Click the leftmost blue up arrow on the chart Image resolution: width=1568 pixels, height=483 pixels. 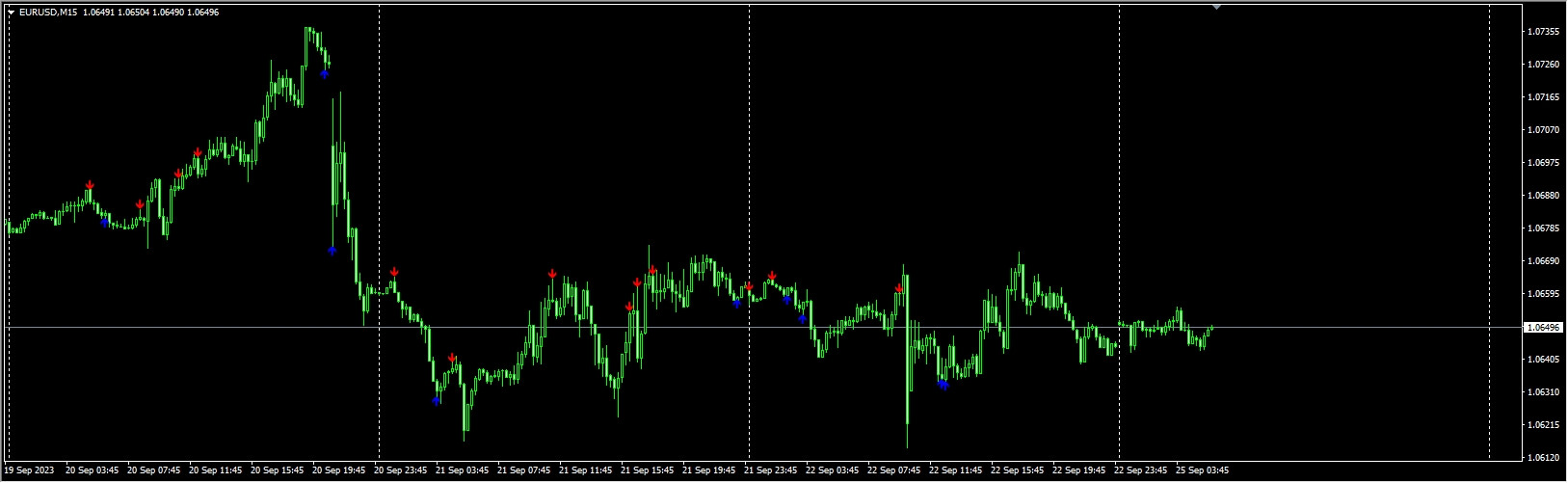coord(105,222)
